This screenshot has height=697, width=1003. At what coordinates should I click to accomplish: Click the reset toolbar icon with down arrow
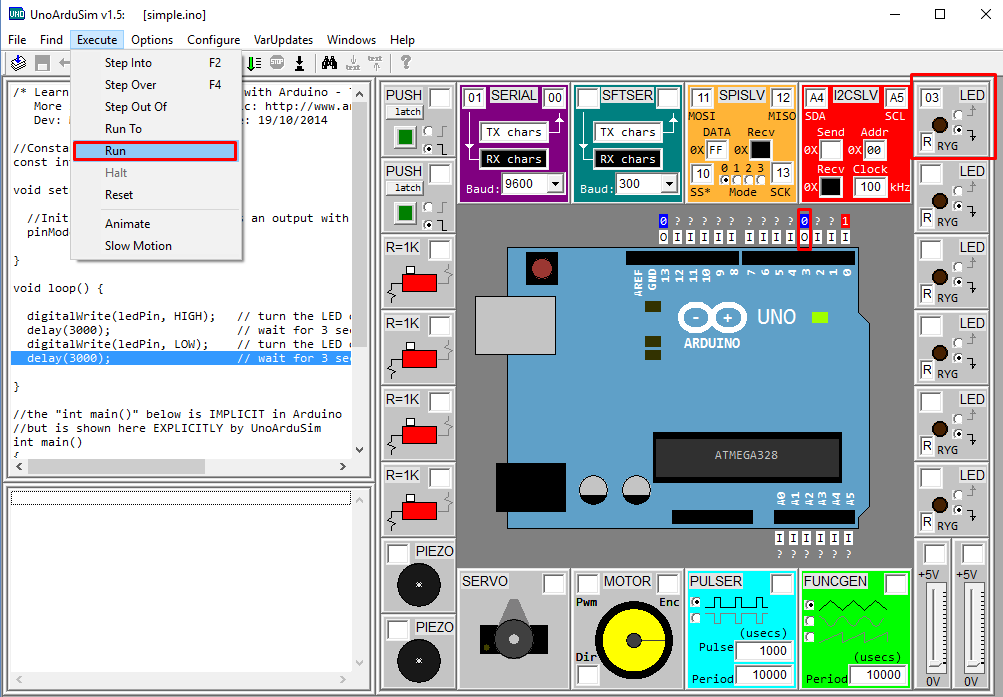click(x=299, y=63)
